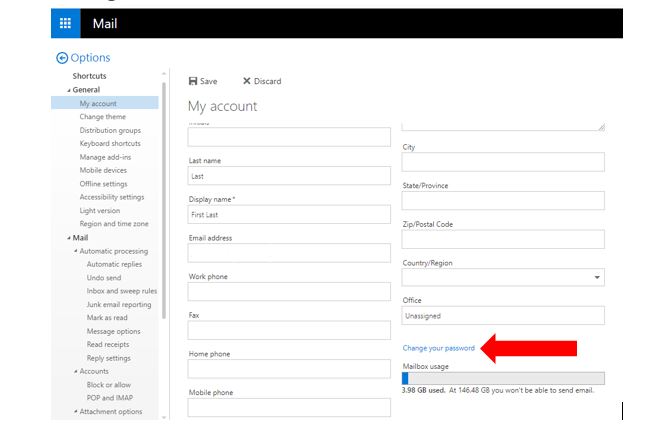Select the Office field showing Unassigned
Screen dimensions: 660x430
pos(503,315)
